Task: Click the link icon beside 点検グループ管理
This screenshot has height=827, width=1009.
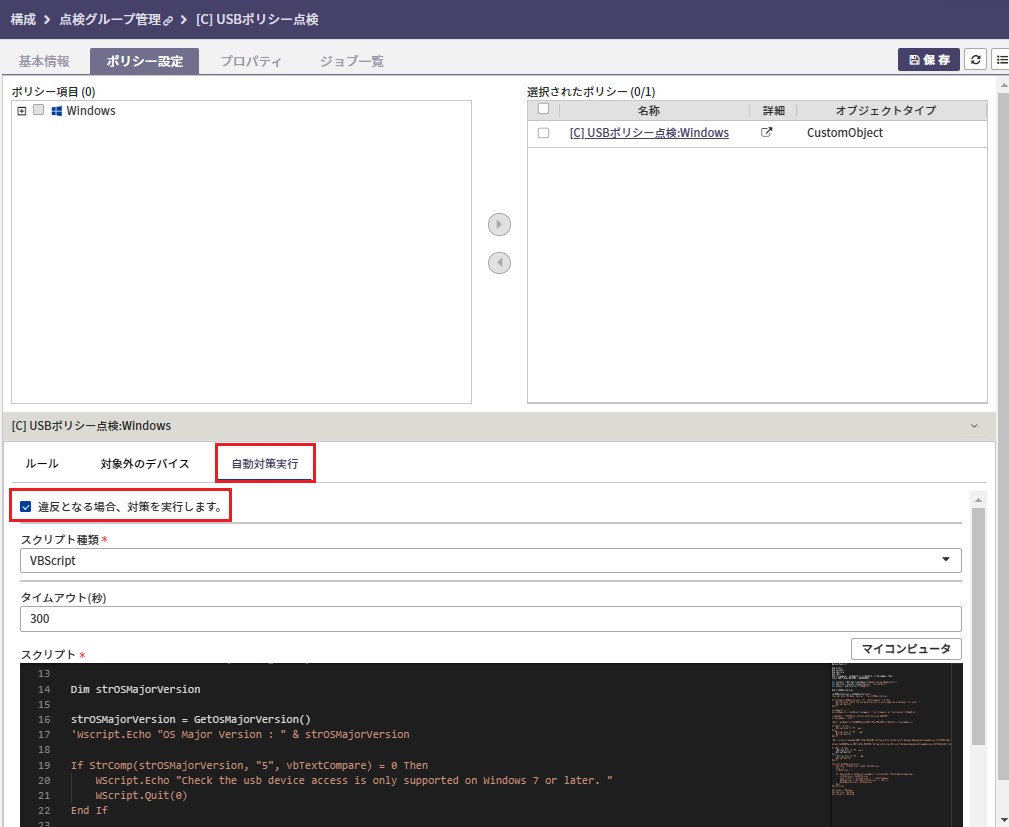Action: click(168, 21)
